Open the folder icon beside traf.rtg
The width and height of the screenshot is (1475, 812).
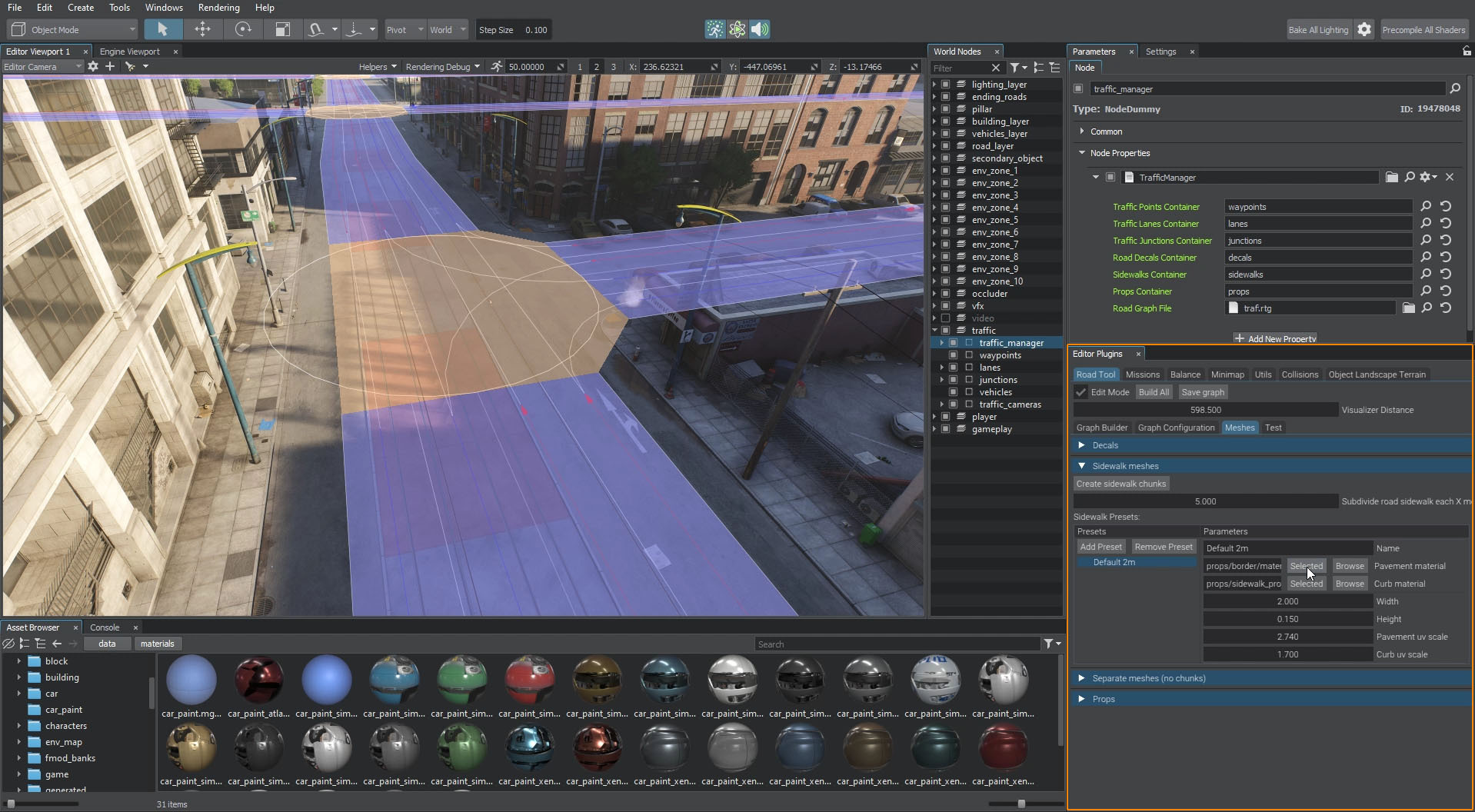click(x=1408, y=308)
